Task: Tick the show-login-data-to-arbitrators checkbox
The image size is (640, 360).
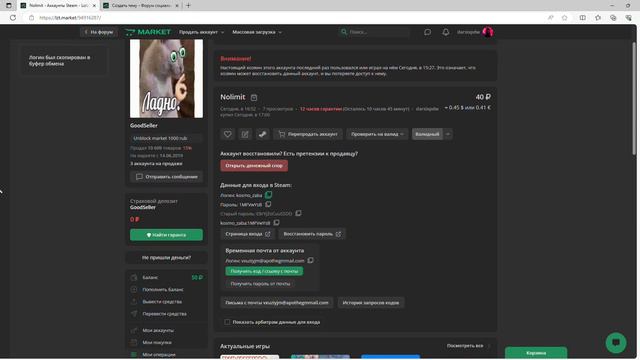Action: click(227, 322)
